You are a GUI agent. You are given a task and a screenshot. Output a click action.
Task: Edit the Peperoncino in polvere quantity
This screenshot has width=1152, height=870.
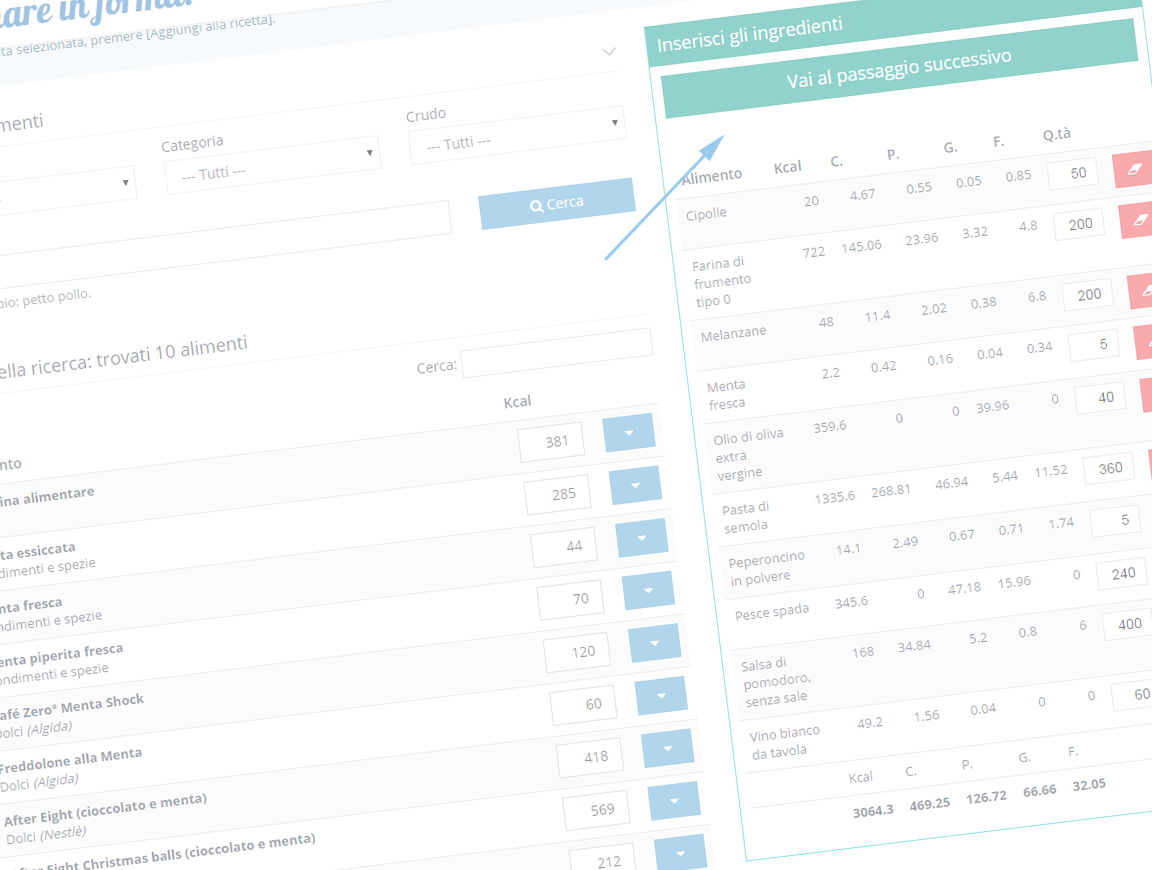pos(1116,521)
